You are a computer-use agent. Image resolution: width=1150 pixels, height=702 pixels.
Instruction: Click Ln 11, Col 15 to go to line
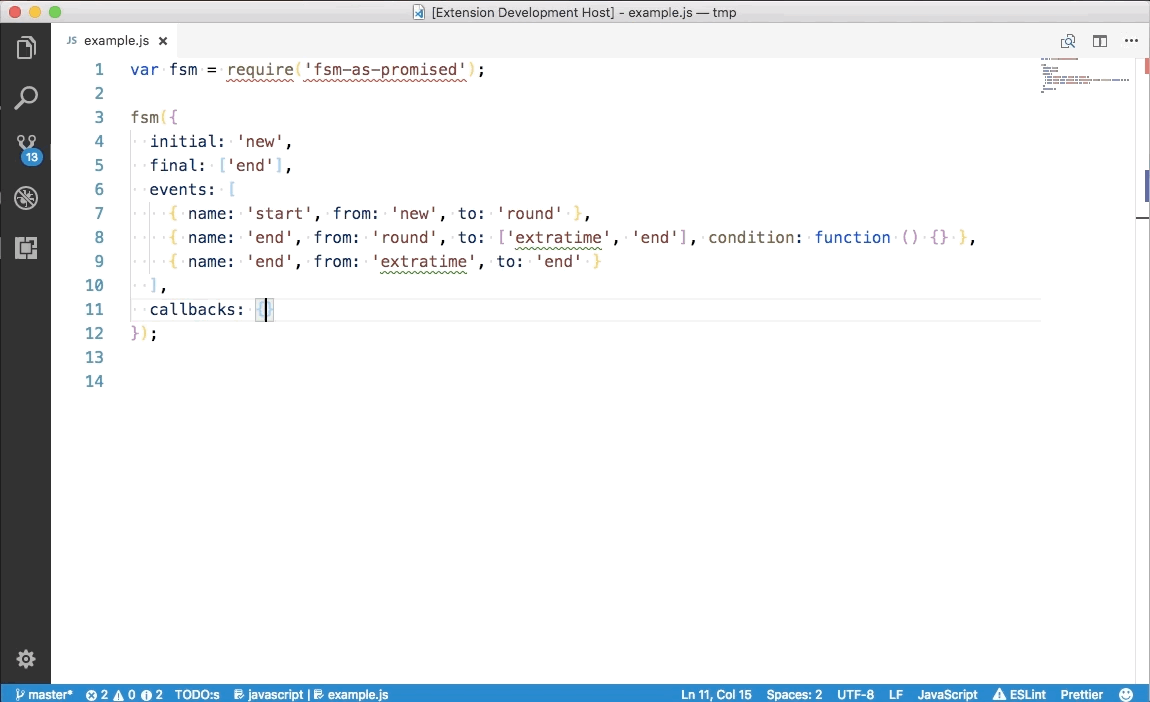click(x=716, y=694)
